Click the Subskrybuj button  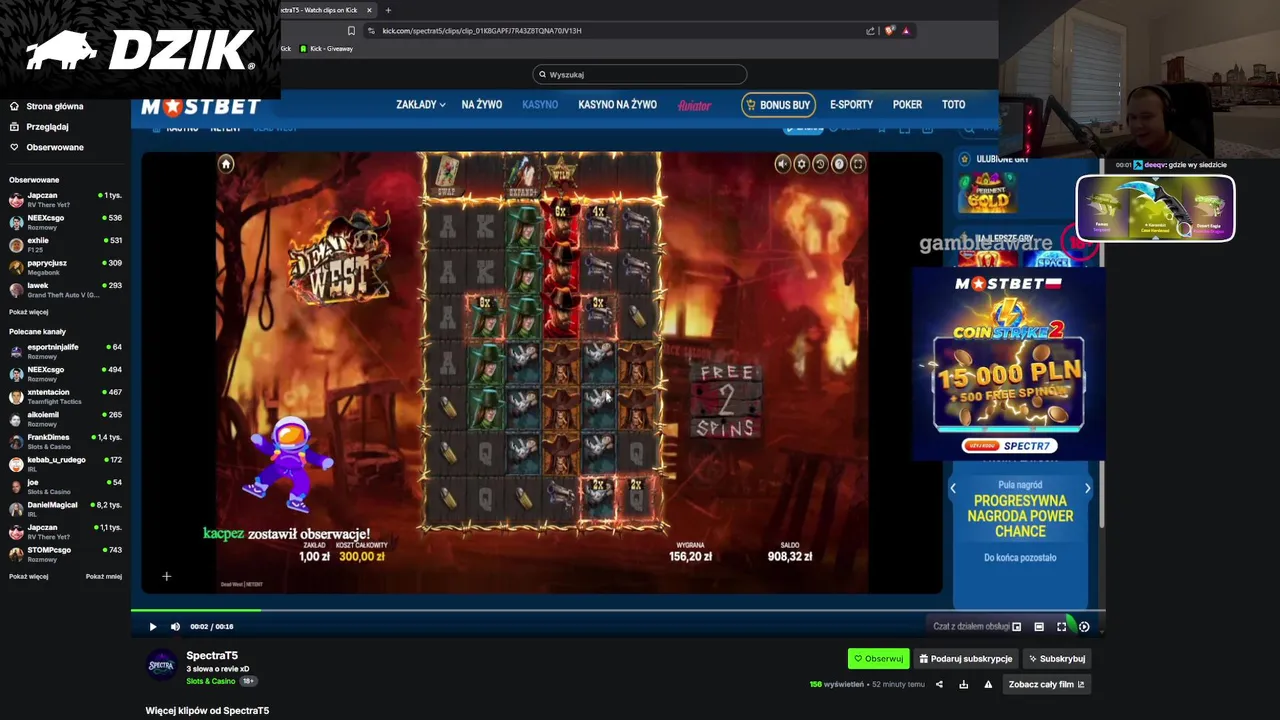click(1056, 659)
